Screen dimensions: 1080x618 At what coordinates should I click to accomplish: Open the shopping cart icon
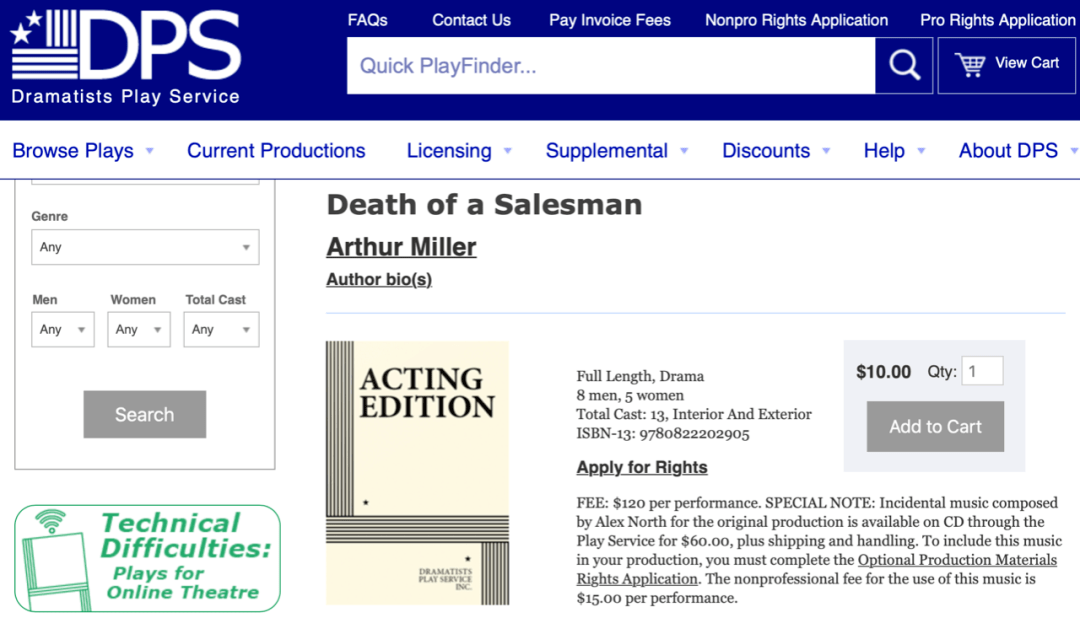970,65
